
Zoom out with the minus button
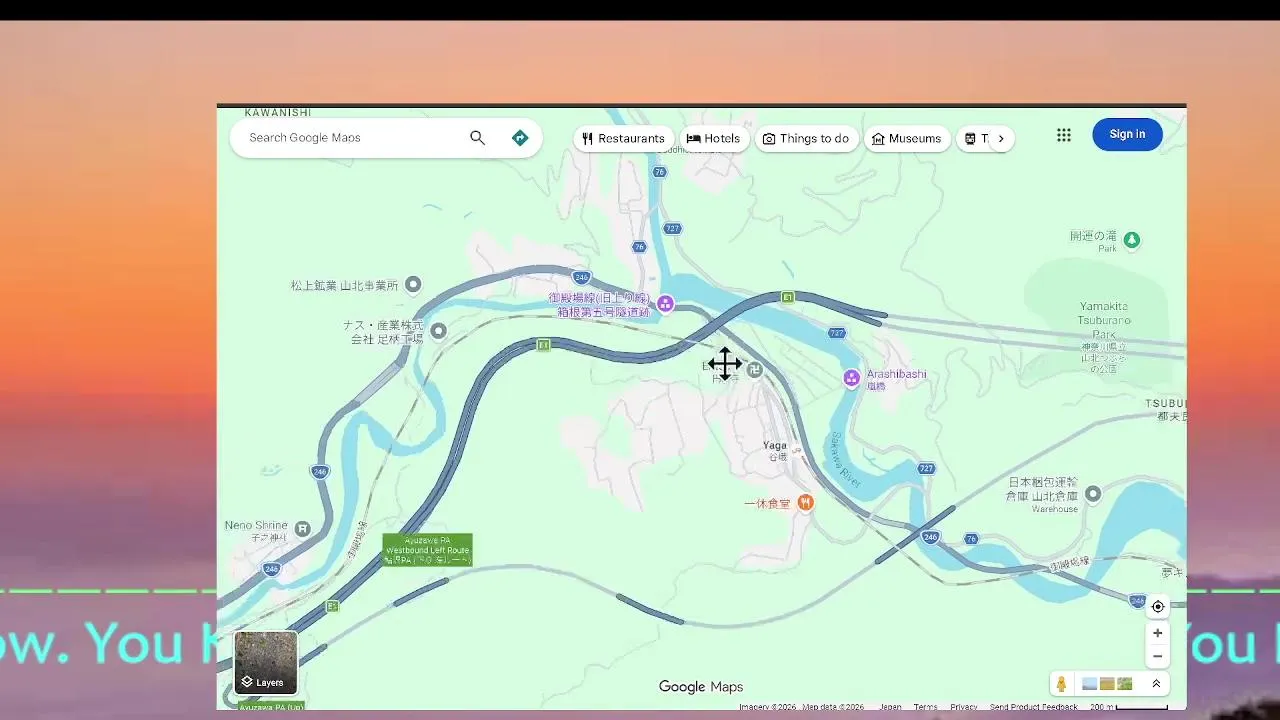pyautogui.click(x=1158, y=657)
